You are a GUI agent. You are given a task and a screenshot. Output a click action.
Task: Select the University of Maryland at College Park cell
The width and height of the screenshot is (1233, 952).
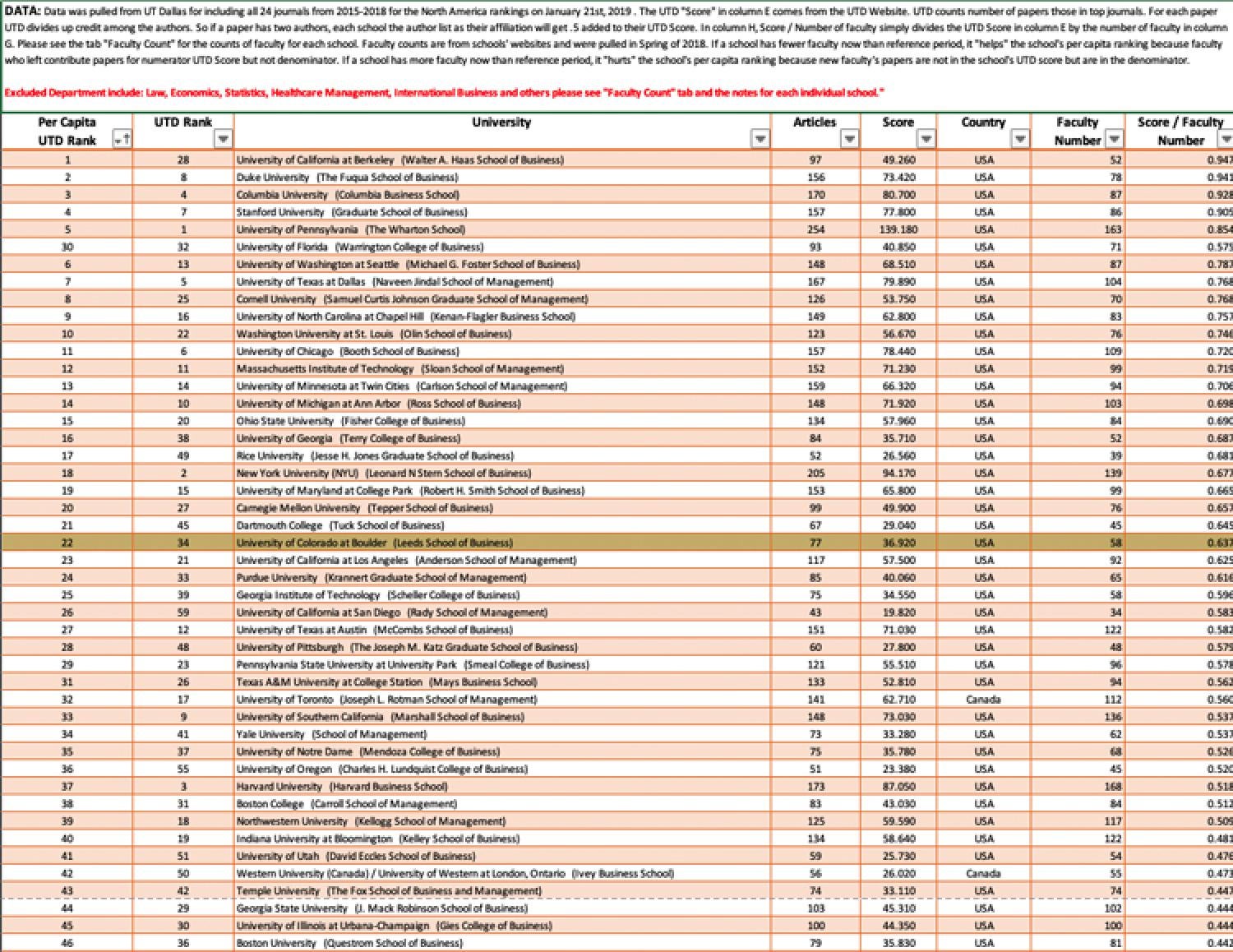click(x=502, y=490)
